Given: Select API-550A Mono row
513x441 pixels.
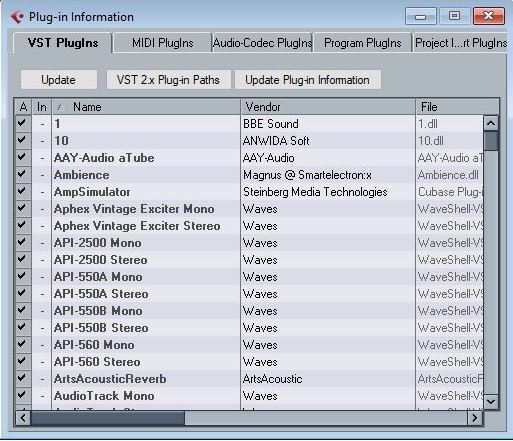Looking at the screenshot, I should tap(249, 277).
